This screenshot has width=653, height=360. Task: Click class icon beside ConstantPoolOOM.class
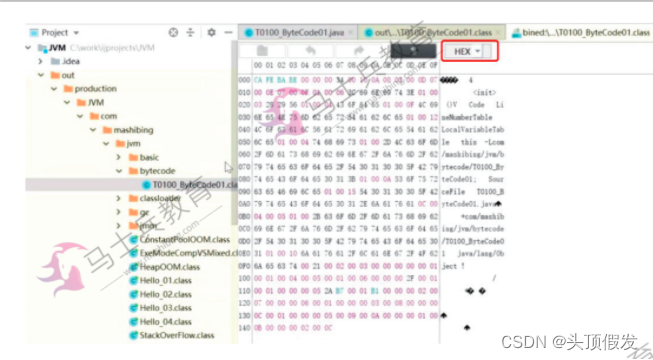pos(134,240)
